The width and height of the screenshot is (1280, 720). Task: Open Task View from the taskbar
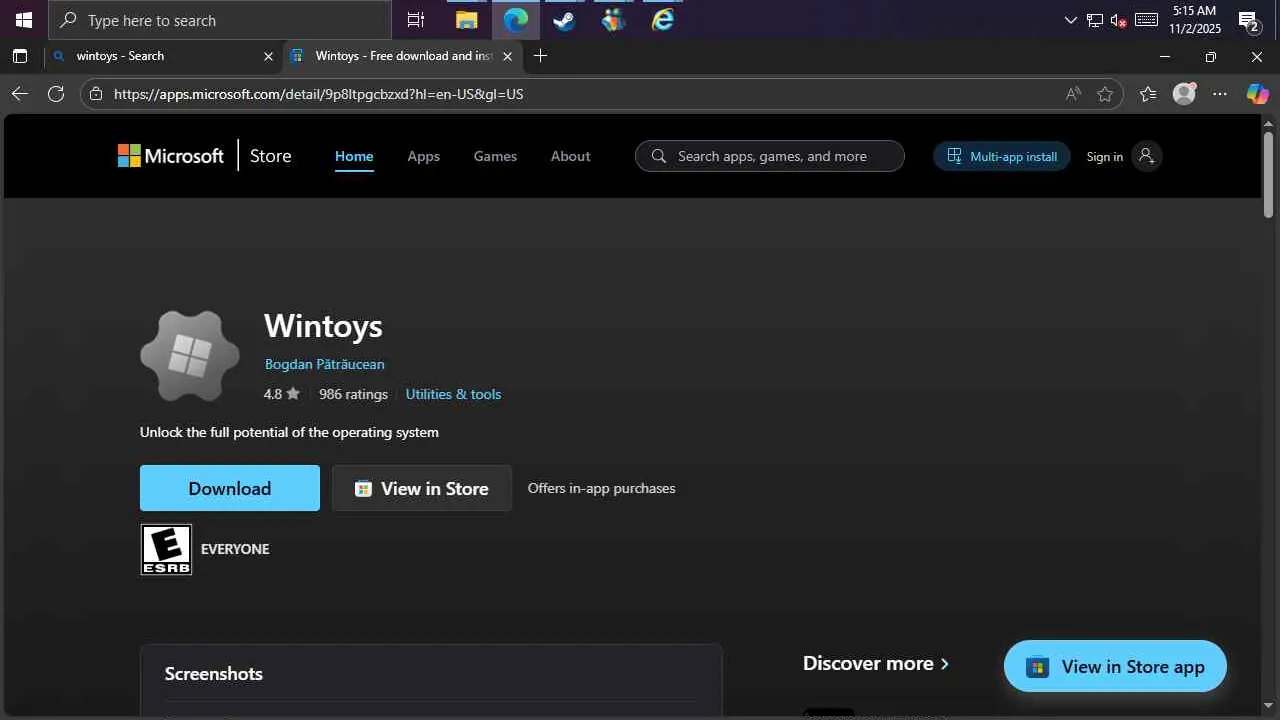click(x=415, y=20)
